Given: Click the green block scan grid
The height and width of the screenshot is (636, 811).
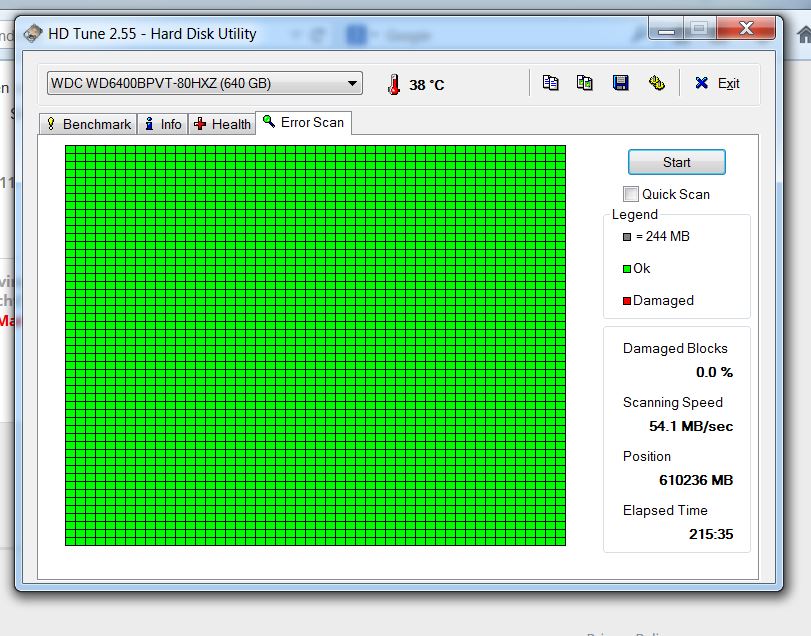Looking at the screenshot, I should click(x=316, y=345).
